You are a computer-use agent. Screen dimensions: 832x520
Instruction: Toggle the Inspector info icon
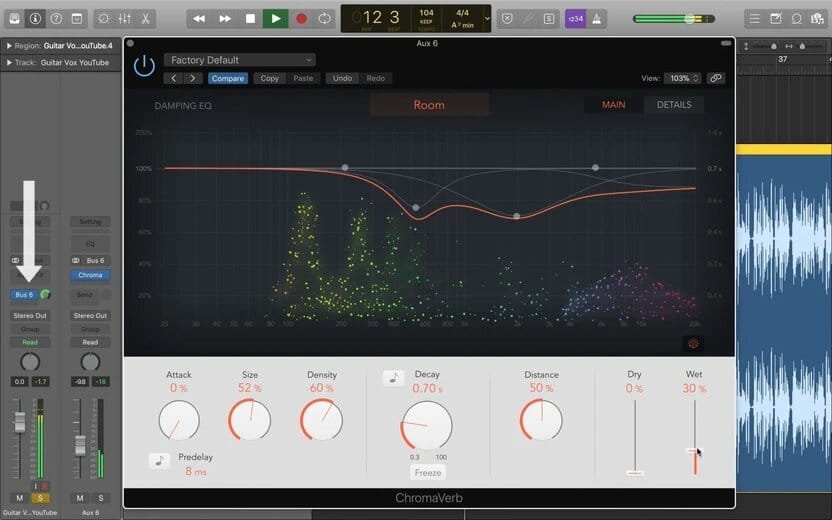[35, 19]
